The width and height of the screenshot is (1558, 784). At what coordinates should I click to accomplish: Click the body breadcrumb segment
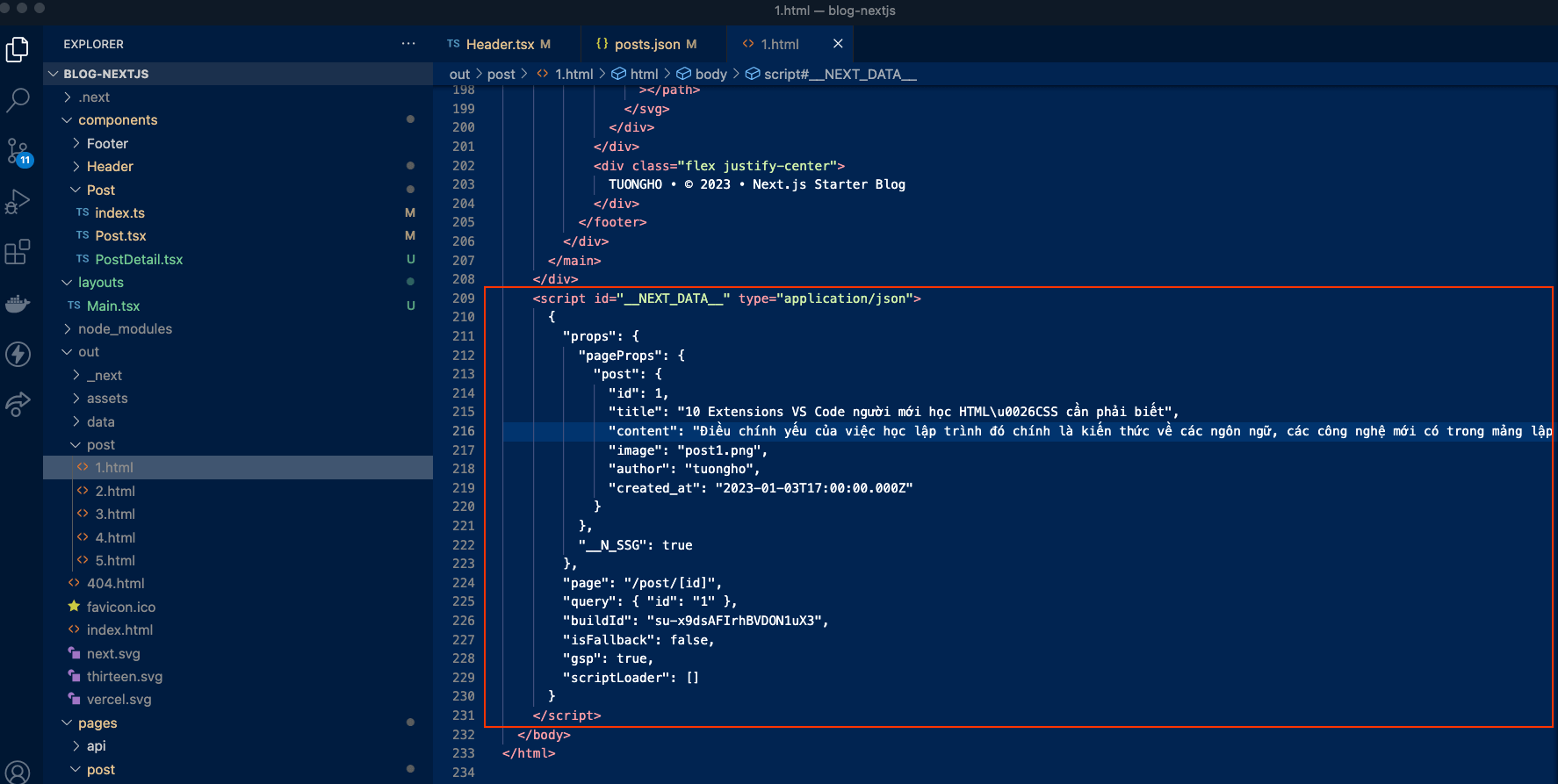click(710, 75)
